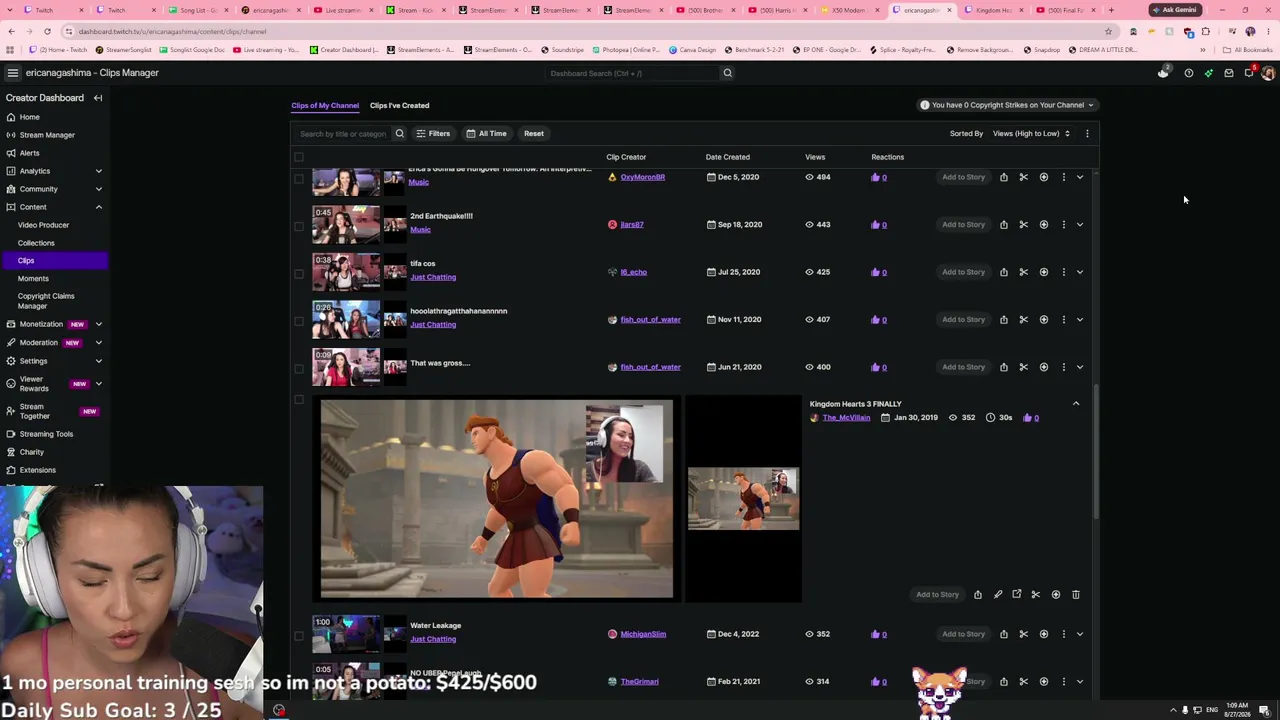Open the Views (High to Low) sort dropdown
This screenshot has height=720, width=1280.
(1031, 133)
